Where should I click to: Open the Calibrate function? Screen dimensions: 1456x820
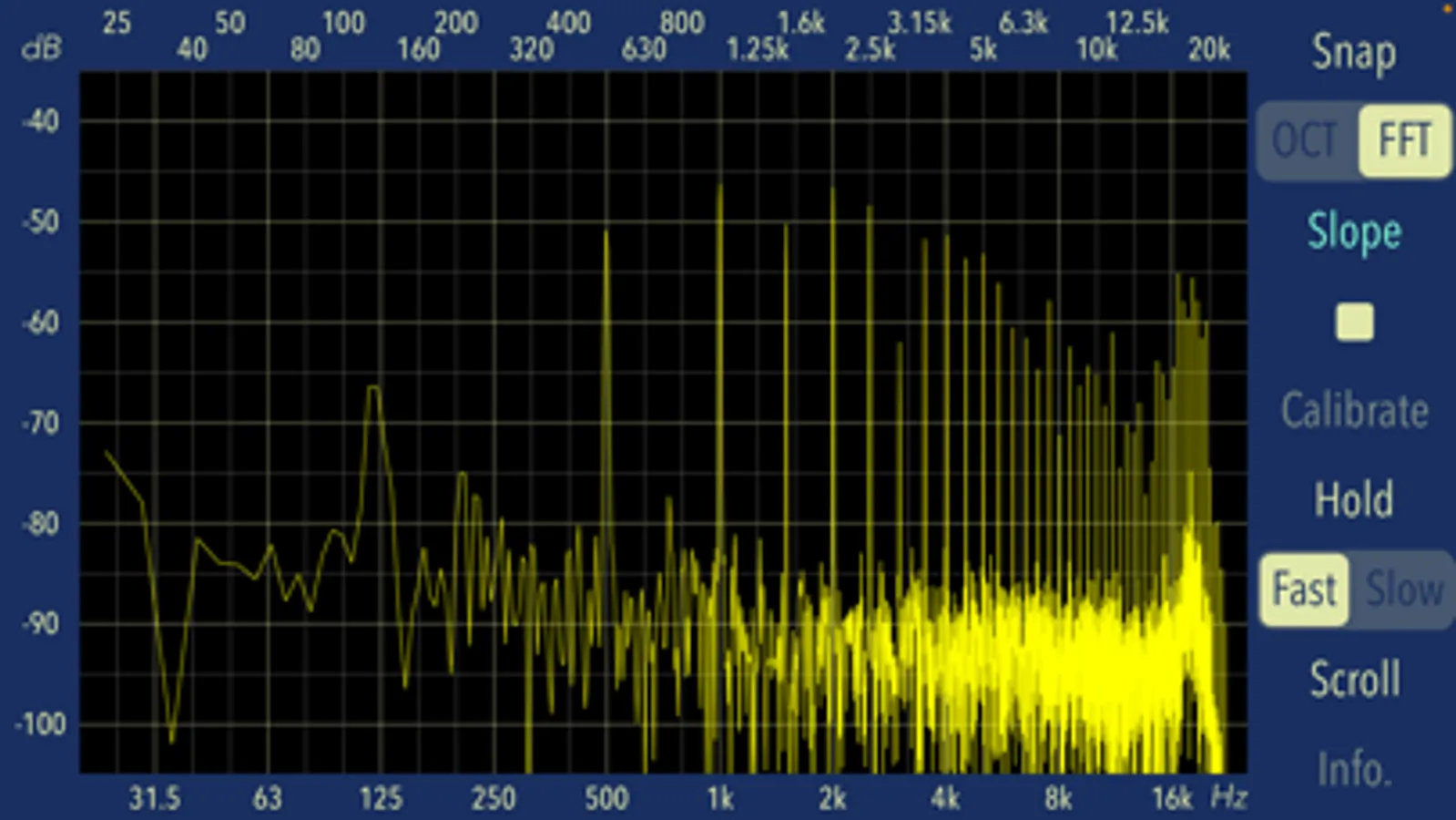click(1354, 411)
